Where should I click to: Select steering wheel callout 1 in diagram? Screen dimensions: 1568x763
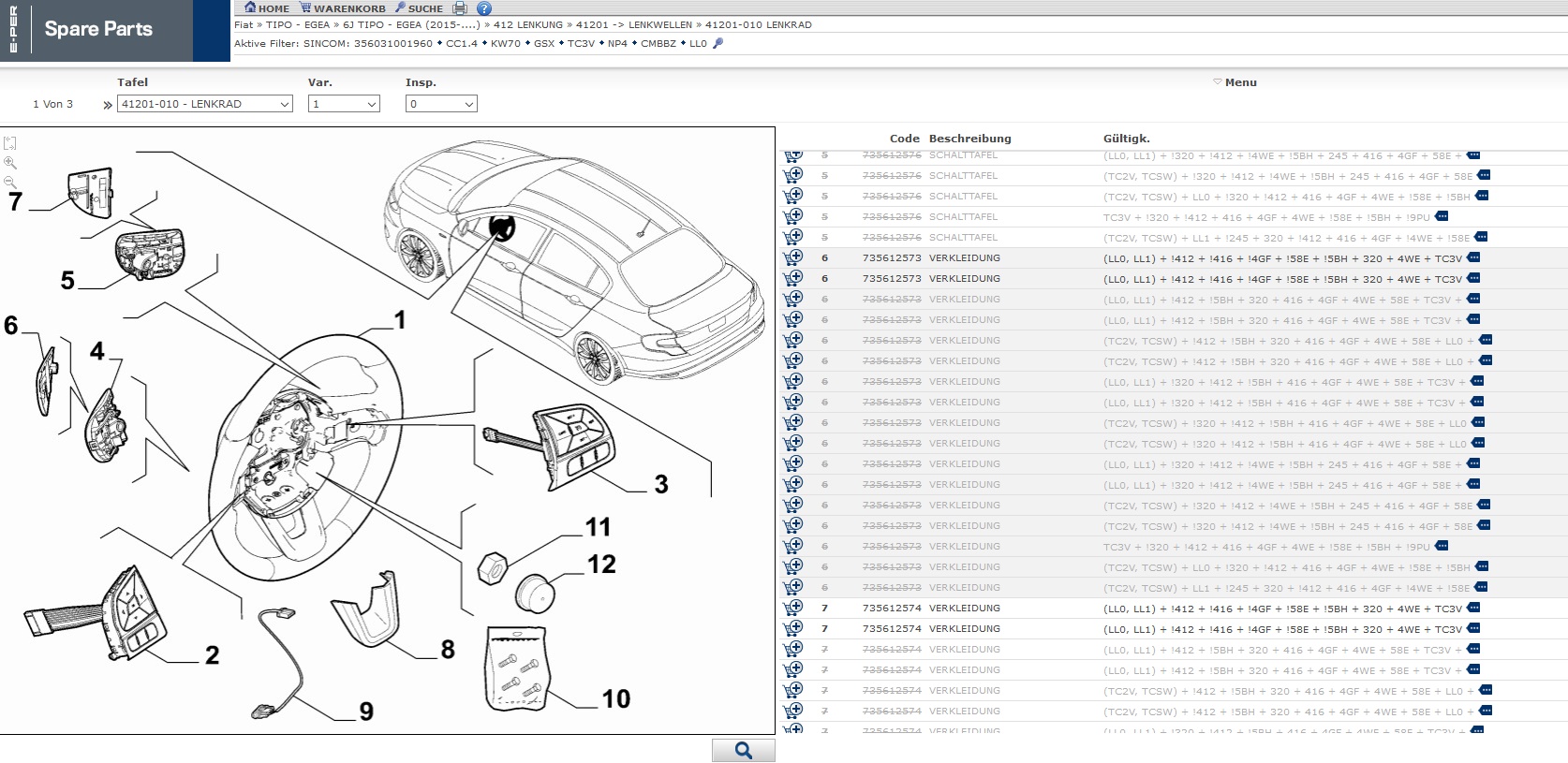[400, 320]
